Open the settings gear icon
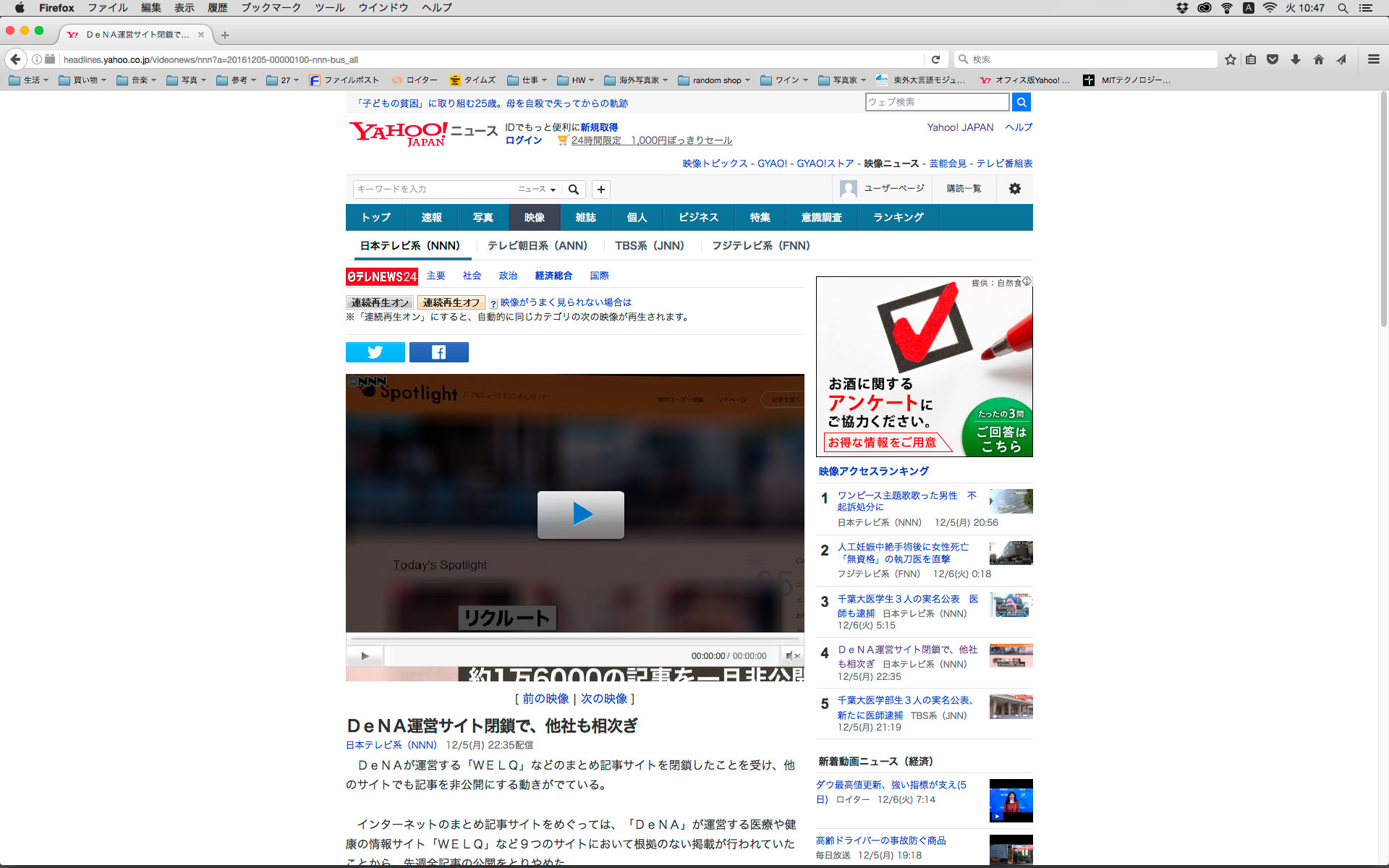The width and height of the screenshot is (1389, 868). pos(1014,189)
